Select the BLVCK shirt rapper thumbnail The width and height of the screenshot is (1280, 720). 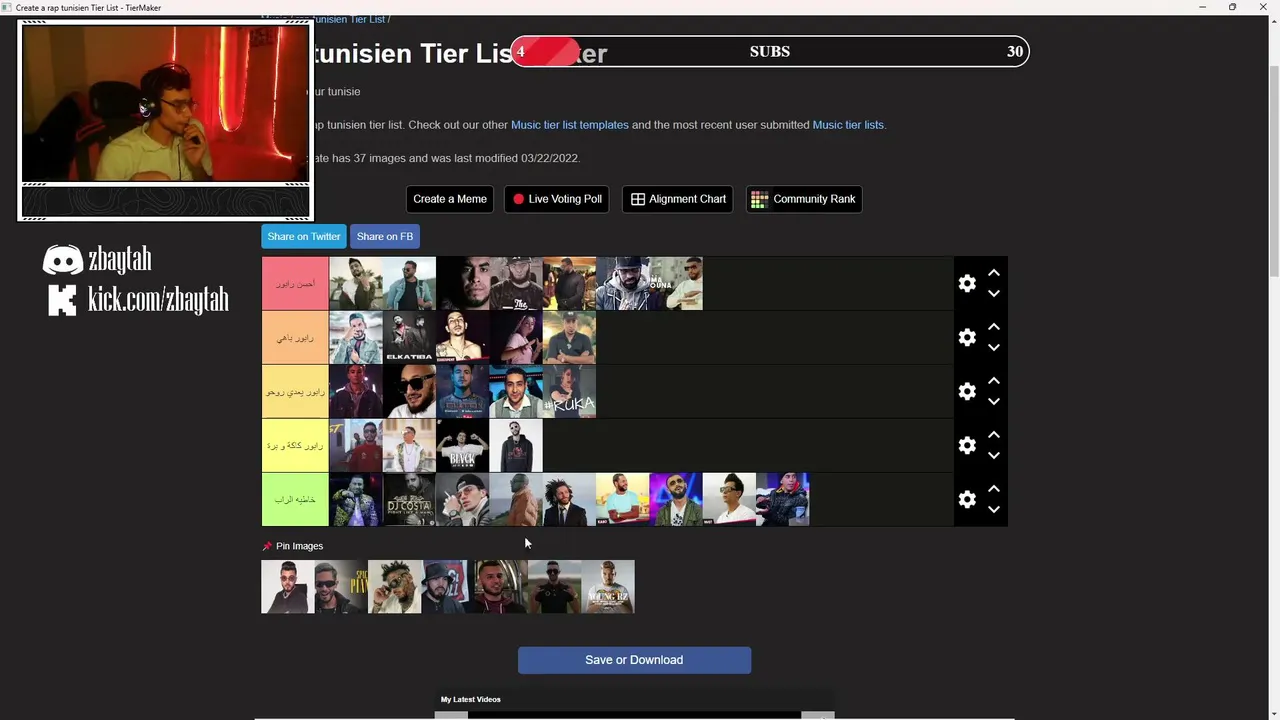(x=462, y=446)
